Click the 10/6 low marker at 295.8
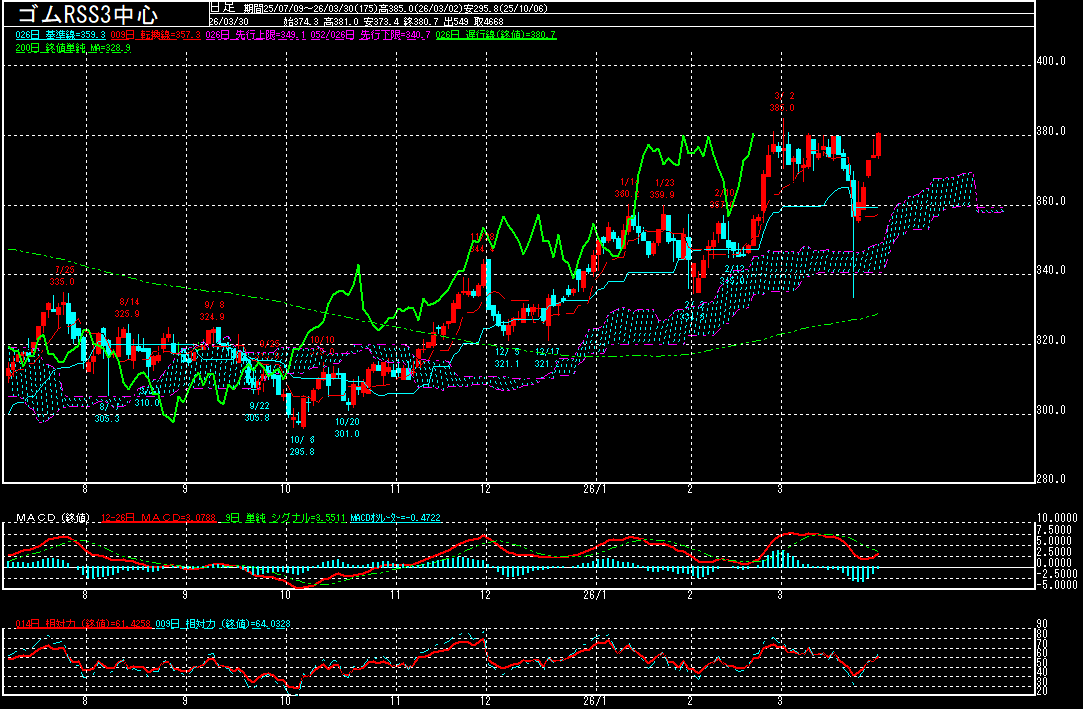1083x709 pixels. 301,446
